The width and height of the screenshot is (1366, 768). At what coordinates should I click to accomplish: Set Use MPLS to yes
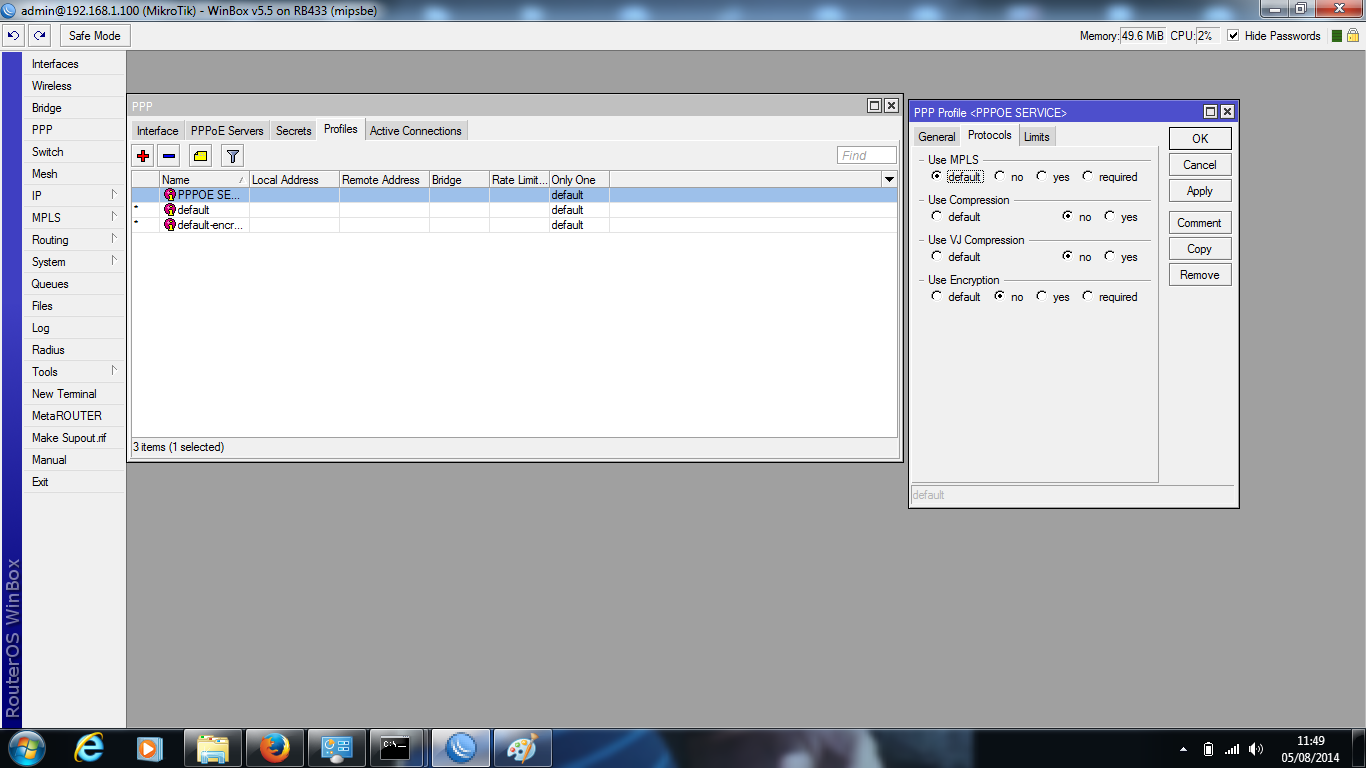coord(1041,176)
